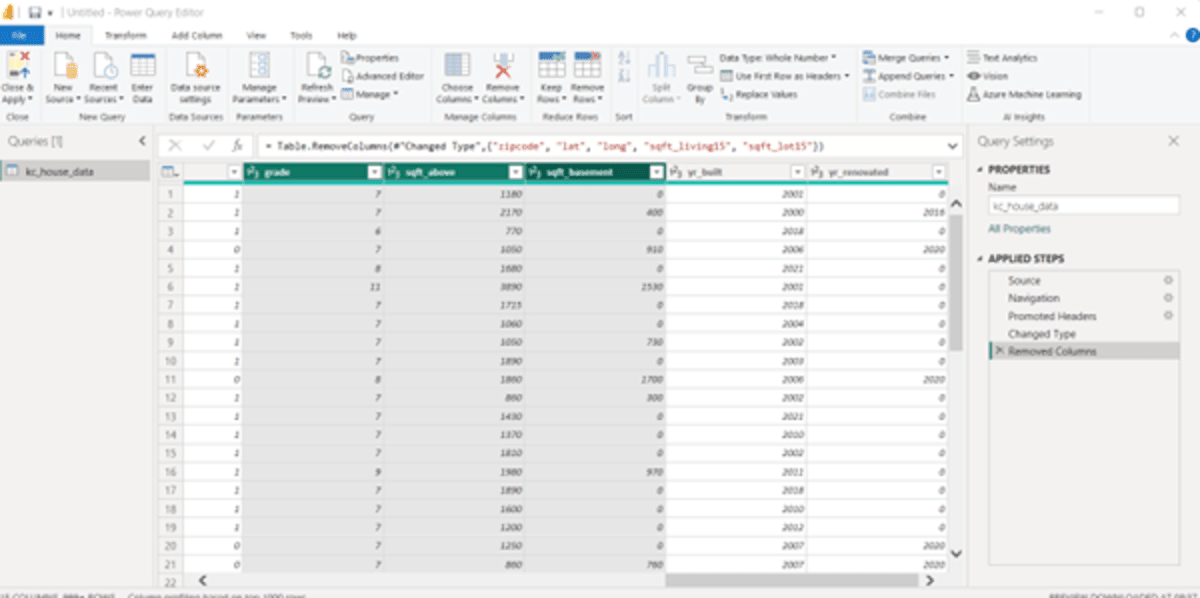Open the sqft_basement column filter dropdown
This screenshot has height=598, width=1200.
point(657,172)
